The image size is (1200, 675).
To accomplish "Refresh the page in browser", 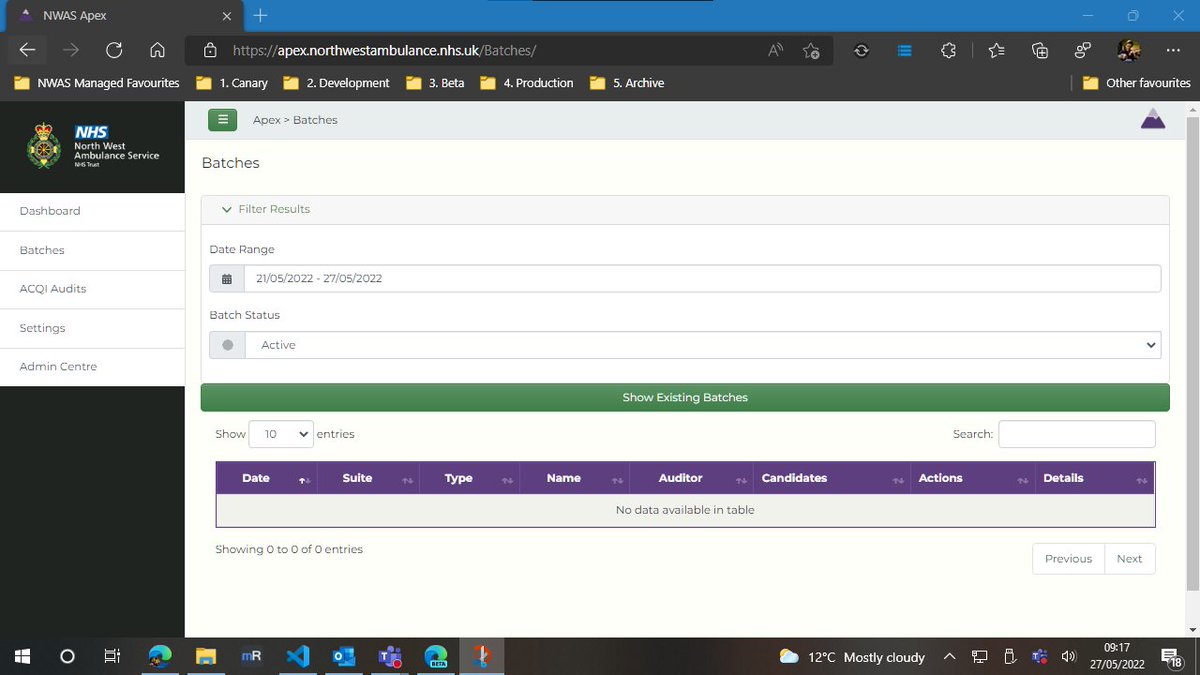I will click(114, 50).
